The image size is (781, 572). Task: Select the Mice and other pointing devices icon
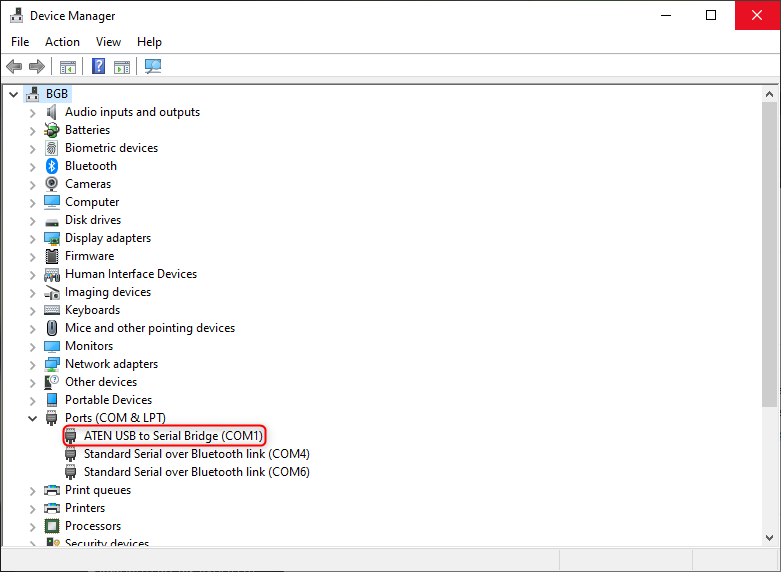pyautogui.click(x=52, y=328)
